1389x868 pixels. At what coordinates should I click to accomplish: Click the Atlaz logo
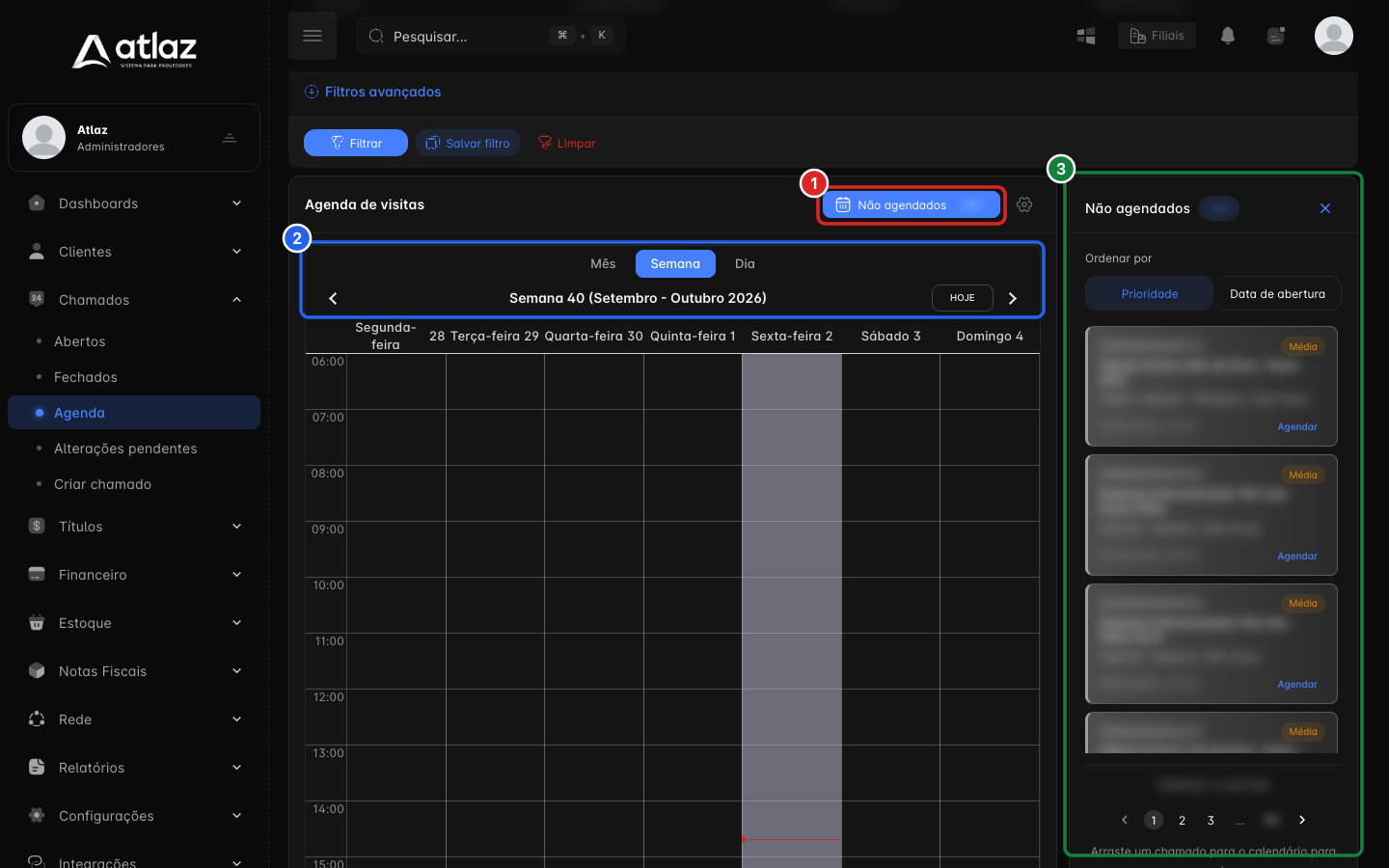click(134, 50)
